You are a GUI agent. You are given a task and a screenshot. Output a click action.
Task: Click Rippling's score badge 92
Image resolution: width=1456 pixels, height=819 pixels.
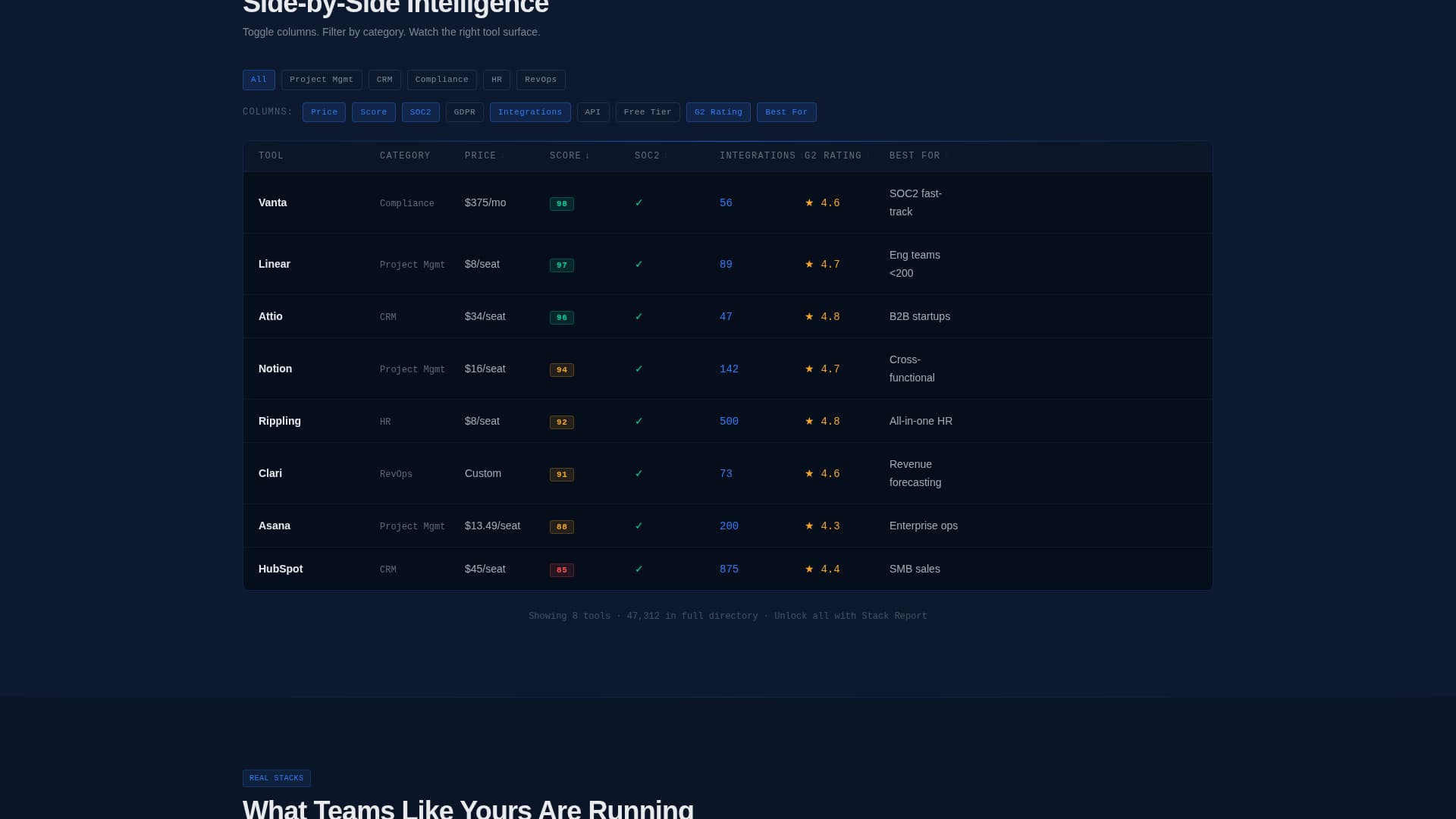pyautogui.click(x=562, y=422)
